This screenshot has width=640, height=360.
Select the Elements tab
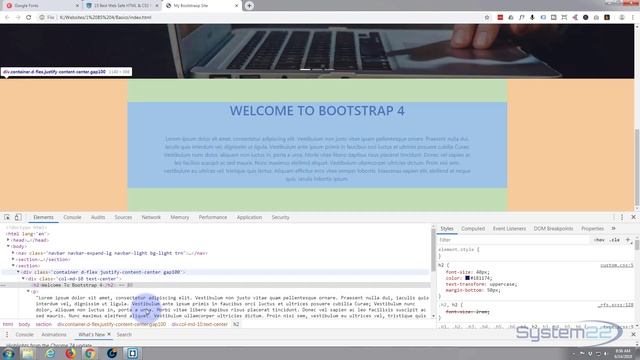pos(43,217)
